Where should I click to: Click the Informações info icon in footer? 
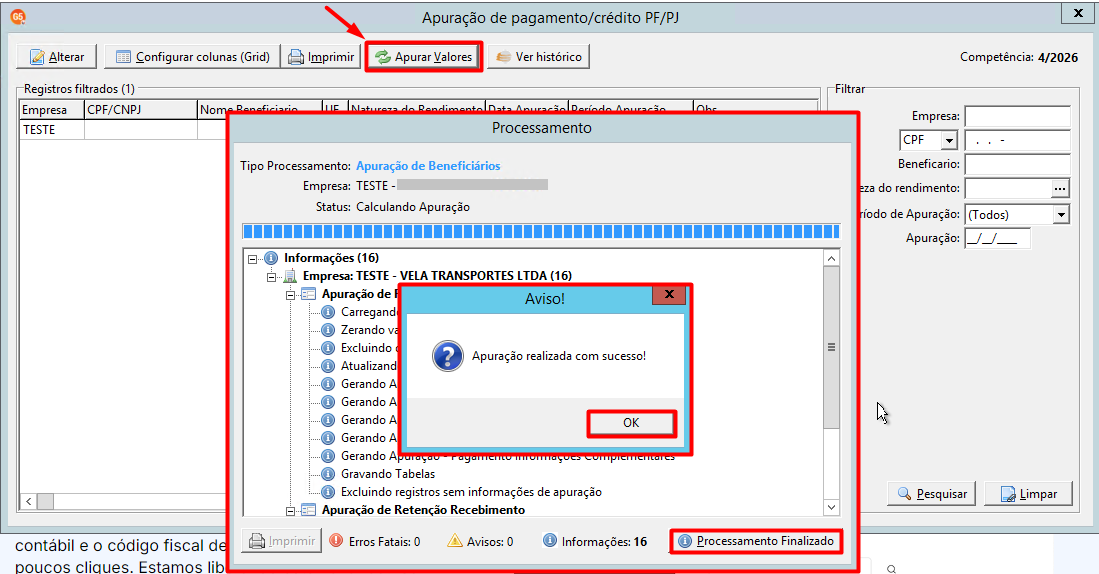click(x=550, y=541)
